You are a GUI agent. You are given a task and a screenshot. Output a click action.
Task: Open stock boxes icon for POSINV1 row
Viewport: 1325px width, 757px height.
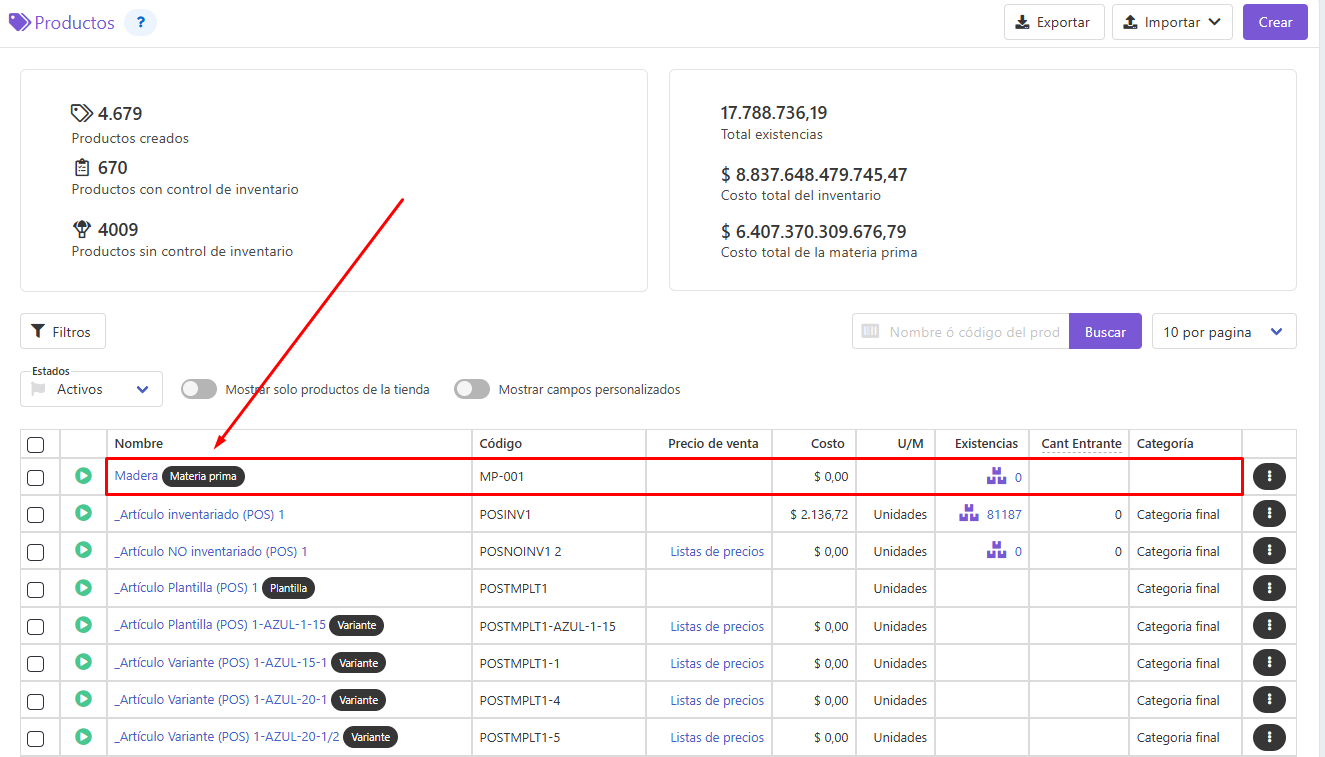click(968, 514)
